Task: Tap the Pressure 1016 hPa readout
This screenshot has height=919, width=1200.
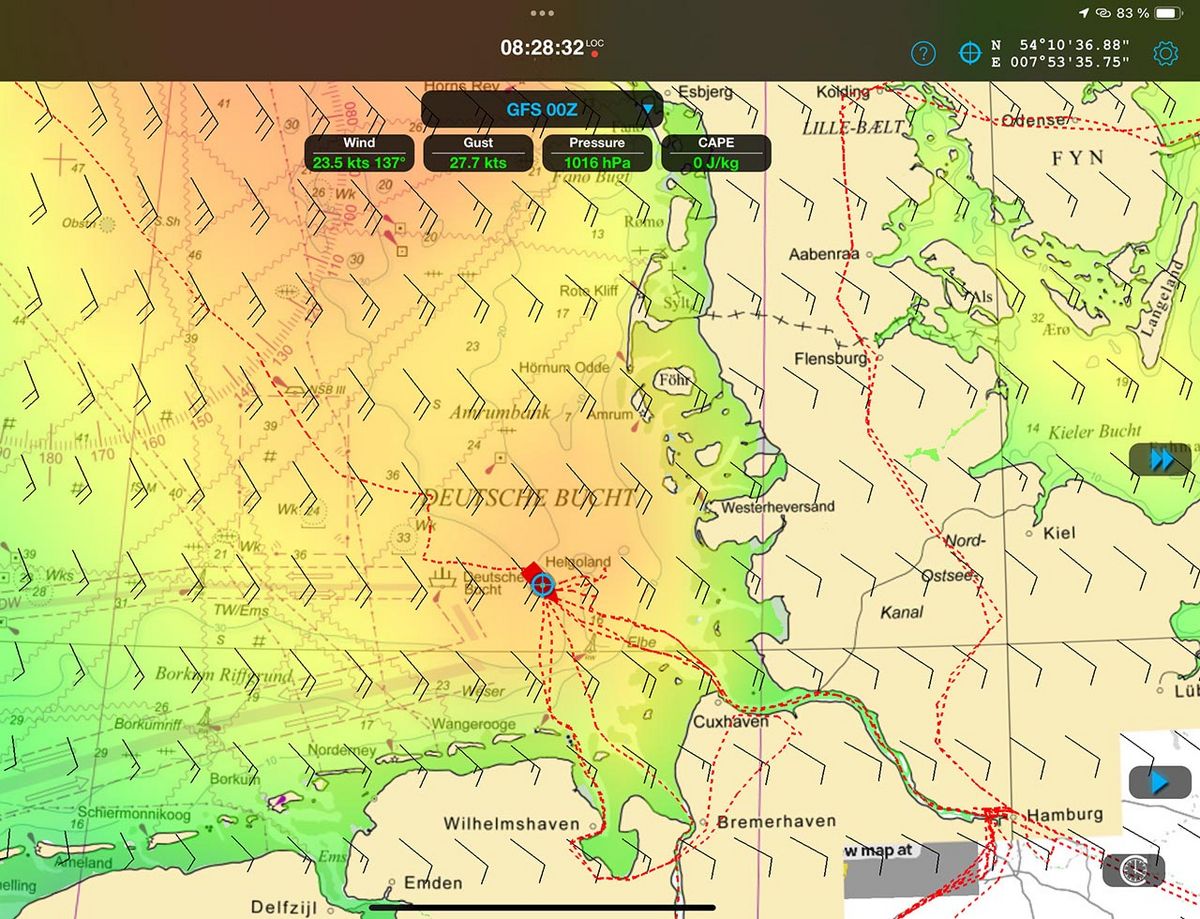Action: (x=597, y=153)
